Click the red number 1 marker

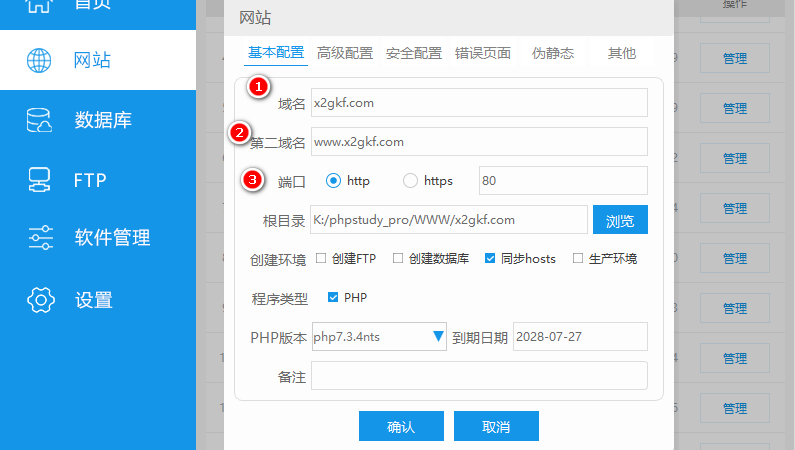[259, 87]
